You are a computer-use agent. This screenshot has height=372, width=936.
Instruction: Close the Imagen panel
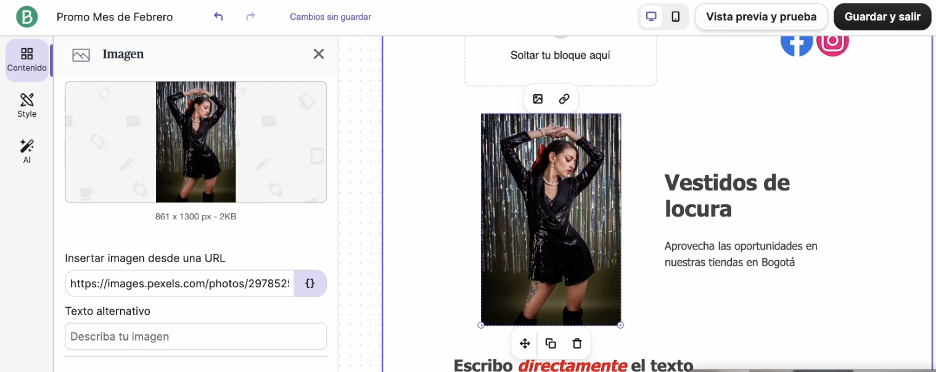tap(319, 54)
